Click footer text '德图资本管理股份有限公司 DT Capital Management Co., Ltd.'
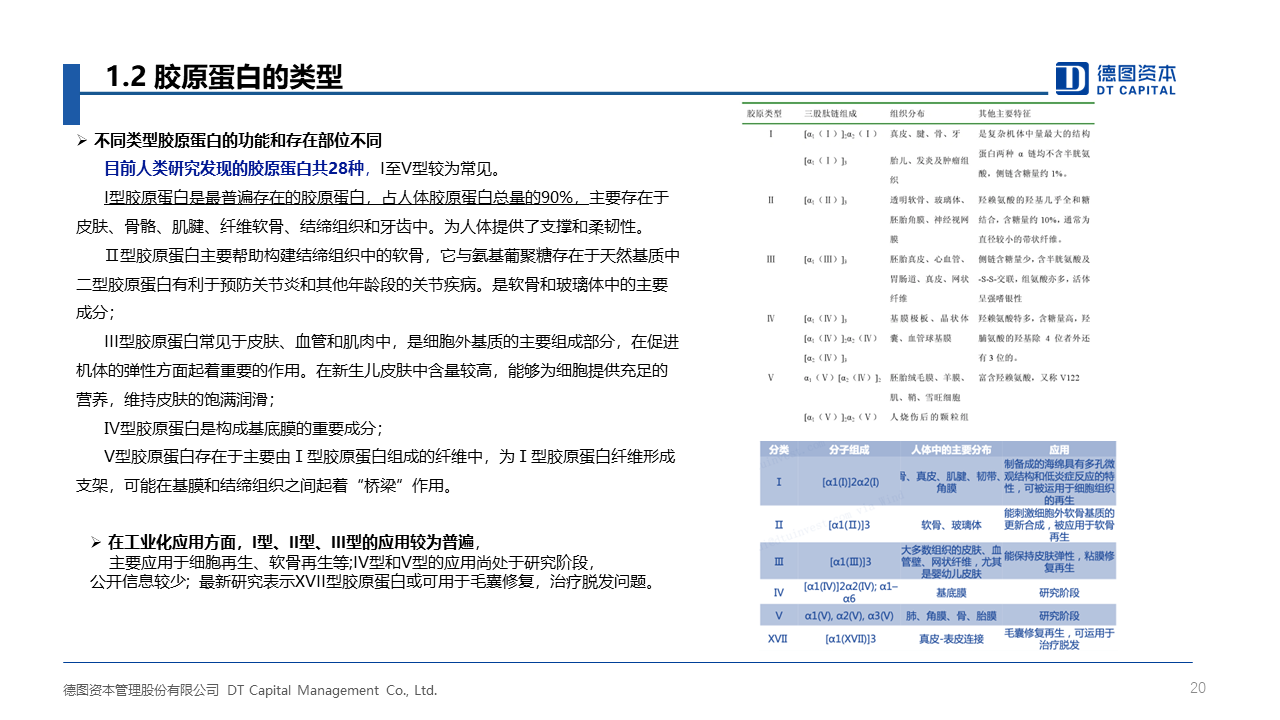 coord(250,690)
